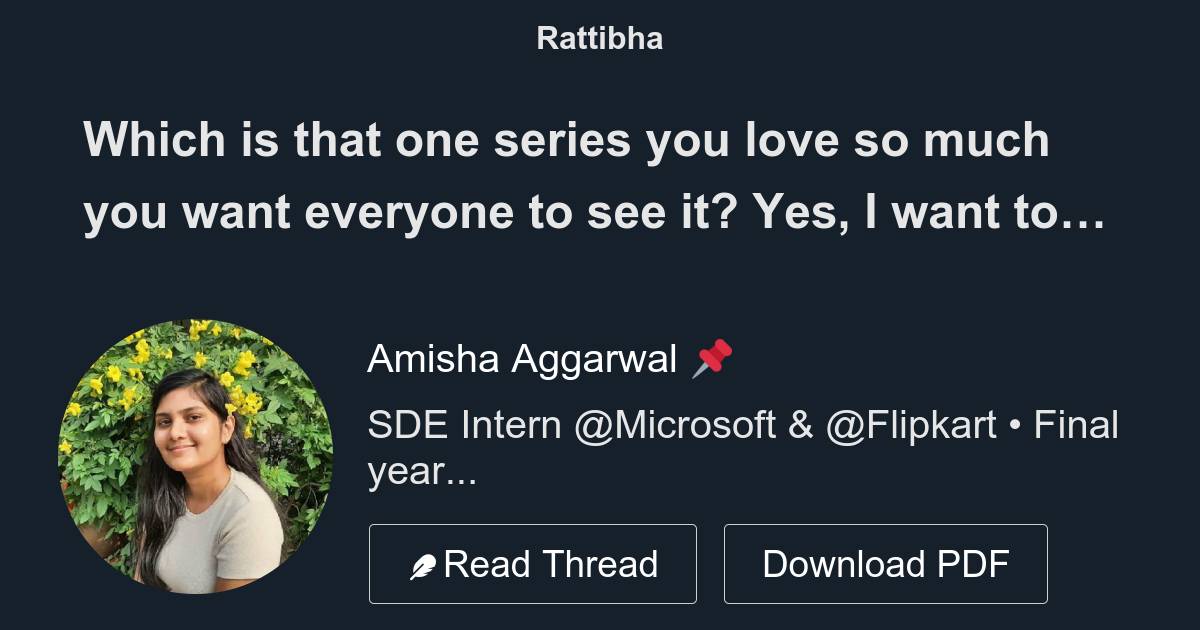Viewport: 1200px width, 630px height.
Task: Open the Read Thread view
Action: click(533, 562)
